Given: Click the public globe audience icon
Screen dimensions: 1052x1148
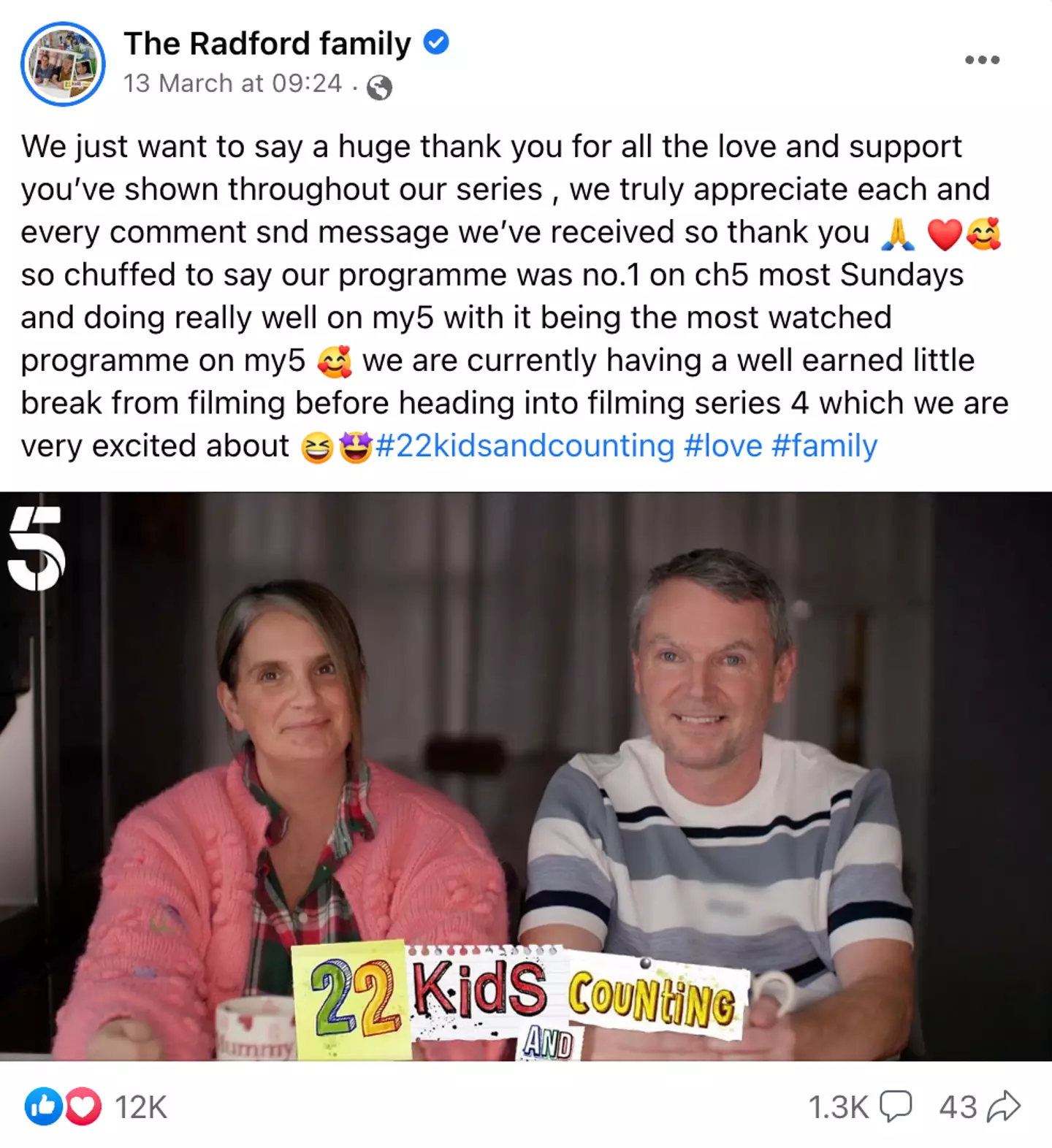Looking at the screenshot, I should coord(379,88).
